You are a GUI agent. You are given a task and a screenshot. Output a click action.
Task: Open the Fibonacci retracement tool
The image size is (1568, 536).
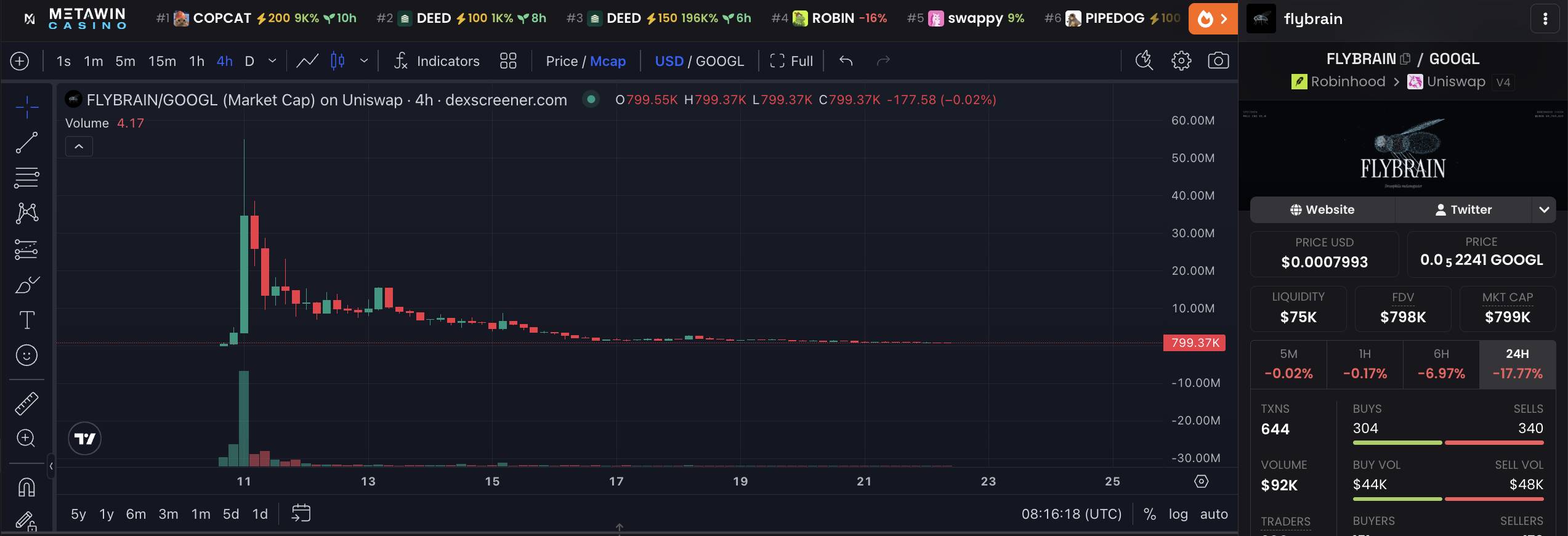[26, 177]
